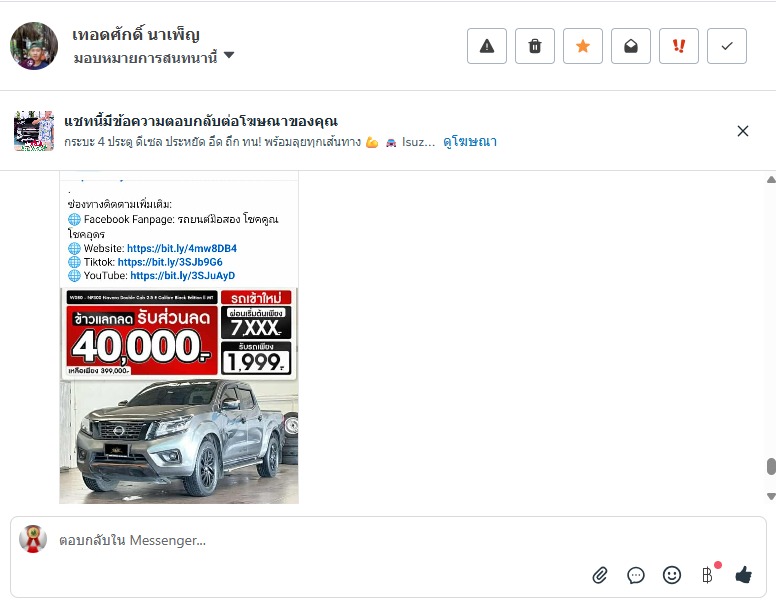Open YouTube link bit.ly/3SJuAyD
Screen dimensions: 776x607
click(x=183, y=276)
